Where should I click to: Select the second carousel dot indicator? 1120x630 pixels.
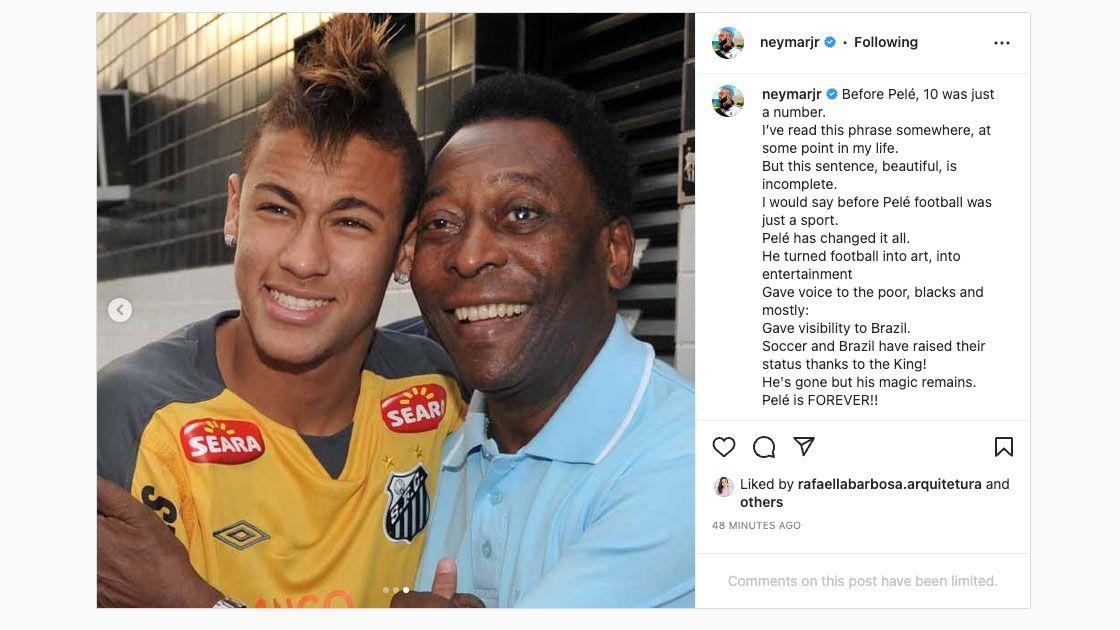coord(396,590)
